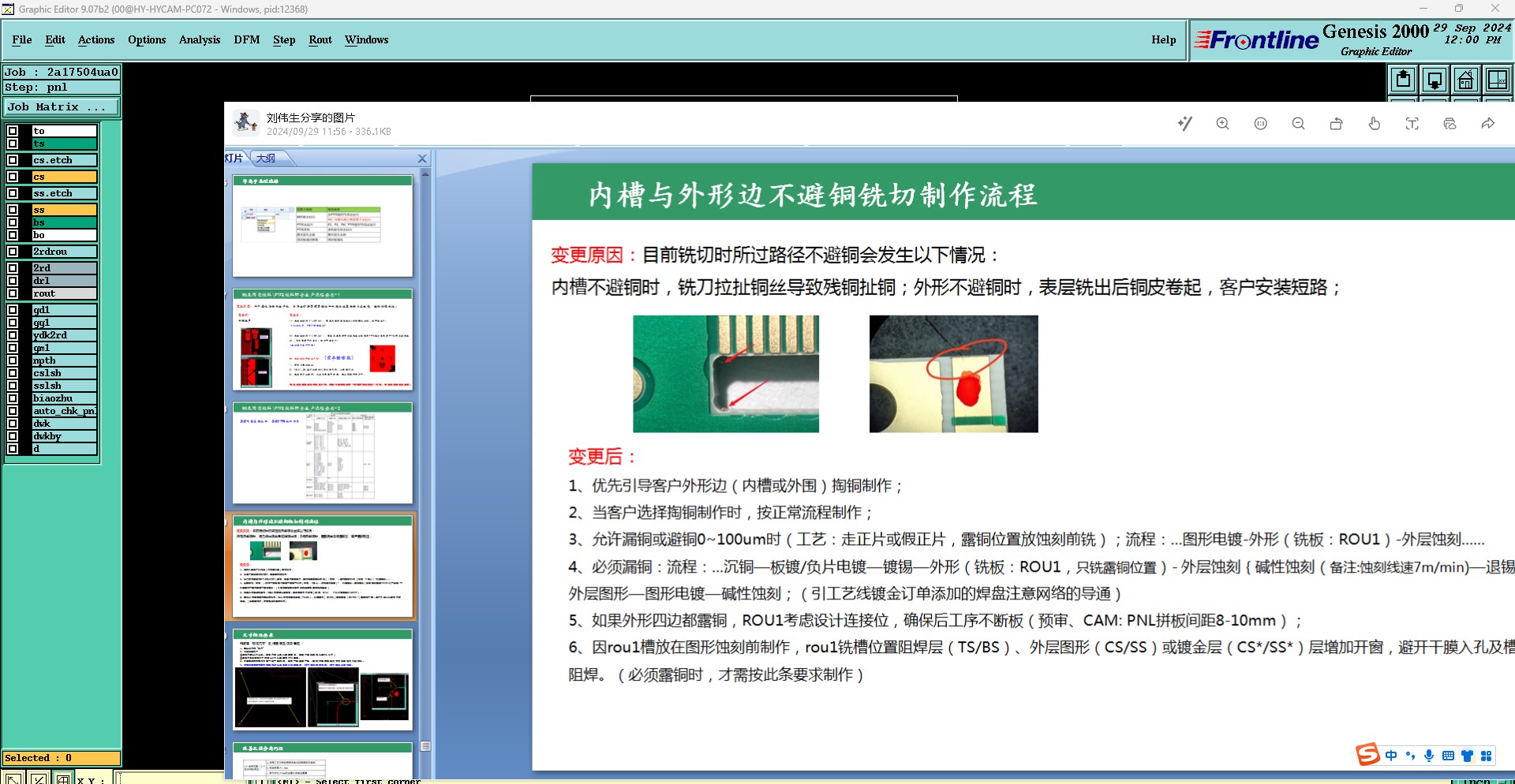This screenshot has height=784, width=1515.
Task: Open the Actions menu
Action: [x=96, y=39]
